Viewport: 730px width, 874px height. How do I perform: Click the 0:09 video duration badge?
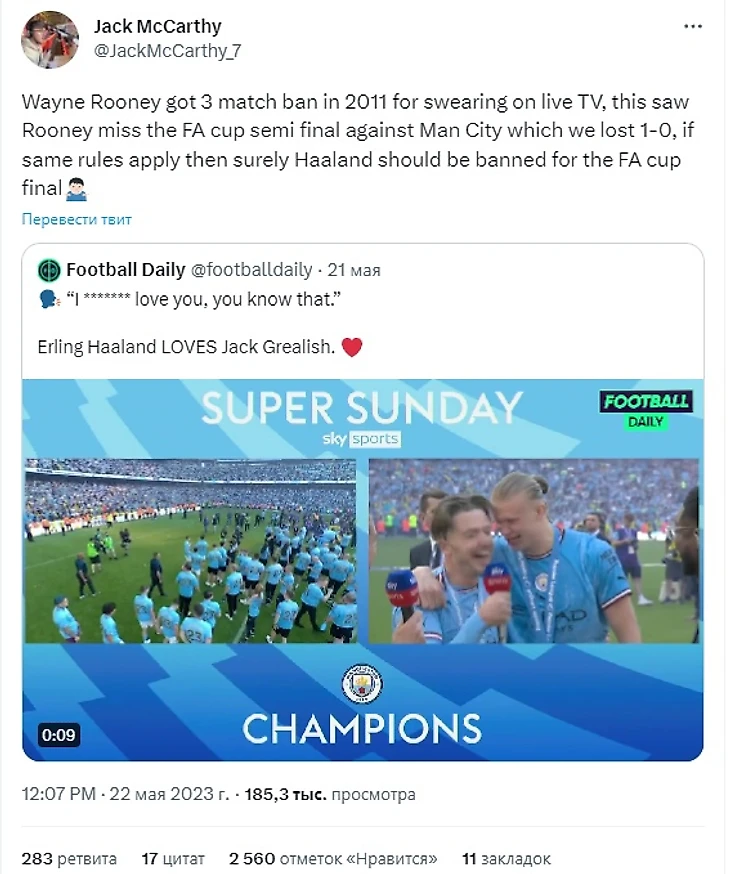(58, 735)
